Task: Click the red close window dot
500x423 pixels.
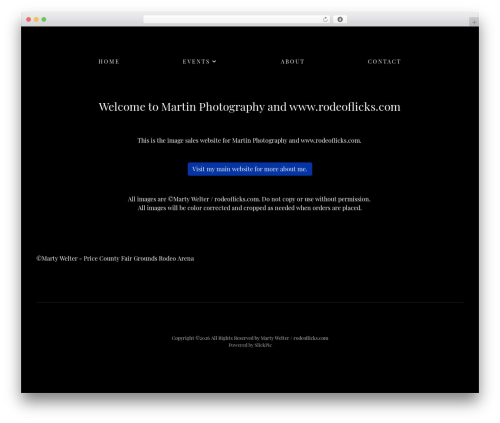Action: click(29, 19)
